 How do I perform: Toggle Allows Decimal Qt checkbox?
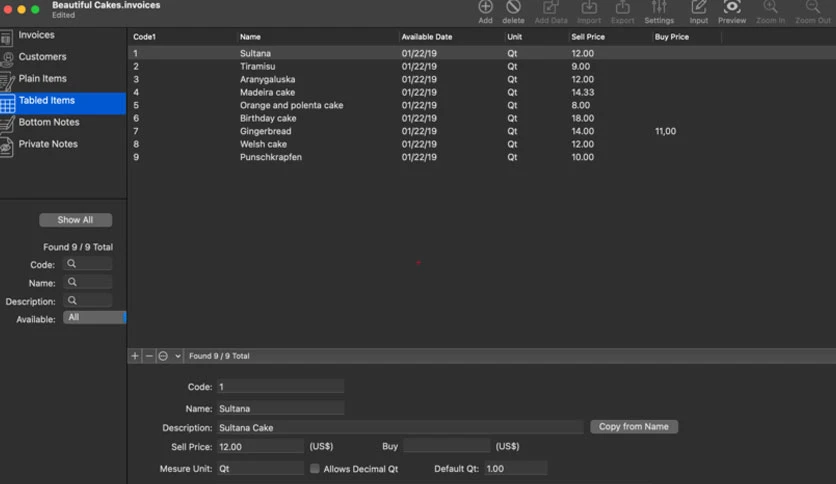point(315,469)
